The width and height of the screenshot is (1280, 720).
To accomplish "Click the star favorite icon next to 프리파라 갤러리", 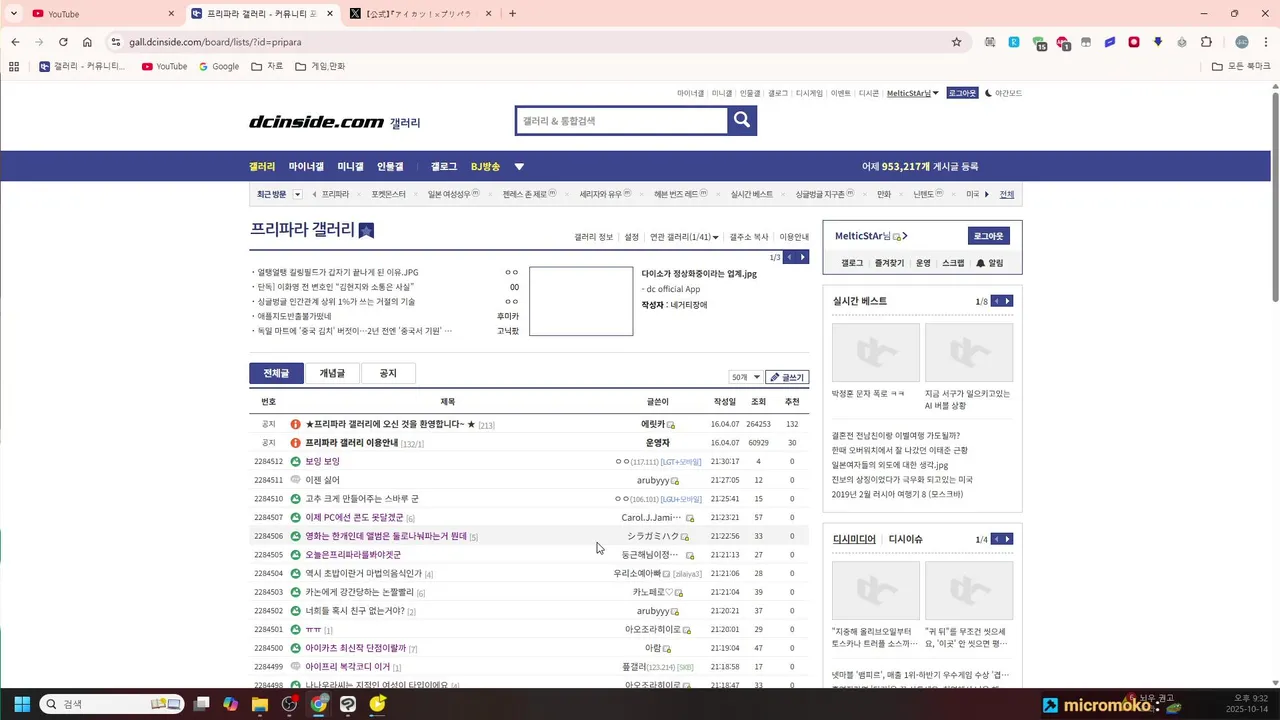I will (x=366, y=230).
